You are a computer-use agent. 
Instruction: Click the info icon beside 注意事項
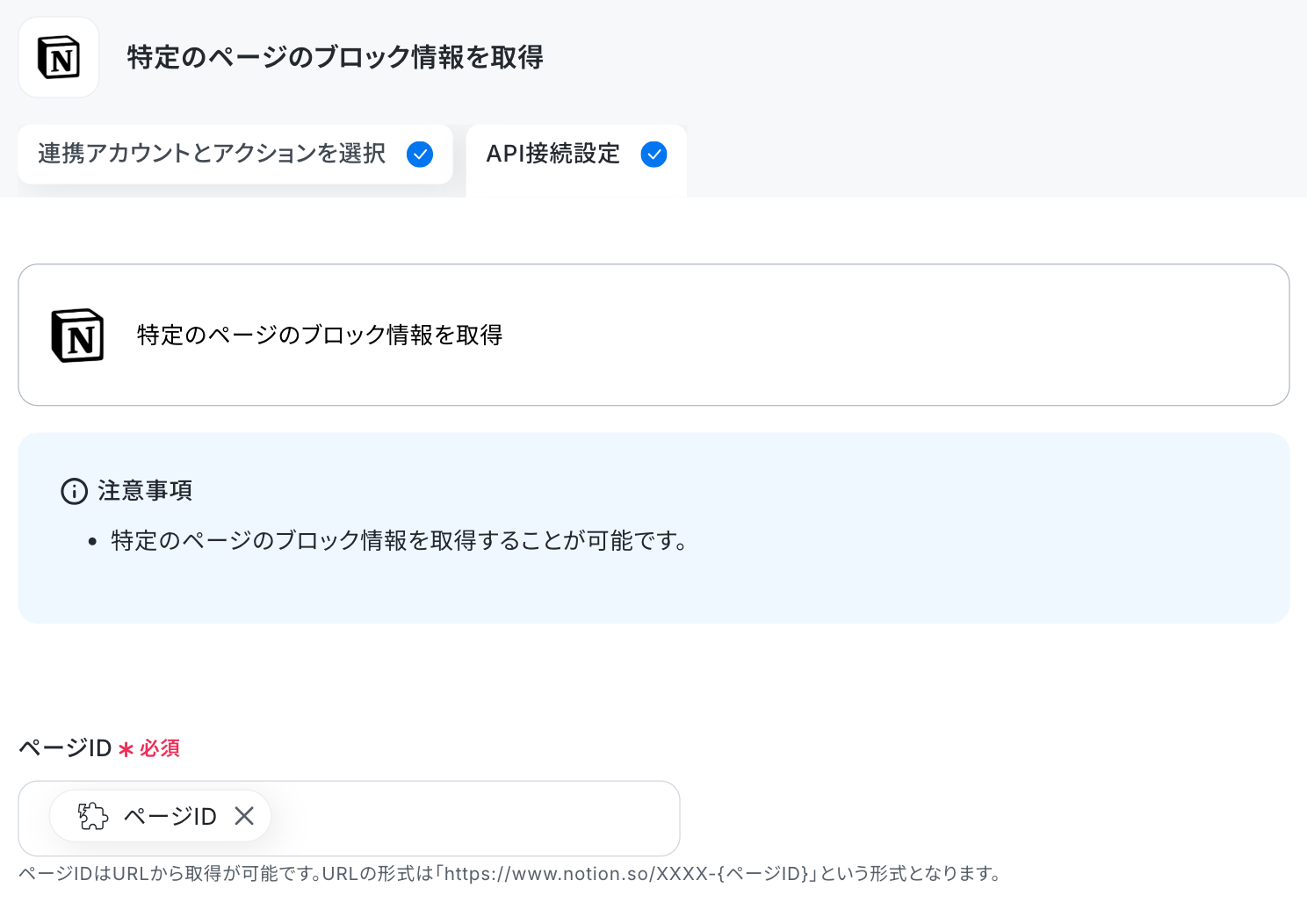74,491
